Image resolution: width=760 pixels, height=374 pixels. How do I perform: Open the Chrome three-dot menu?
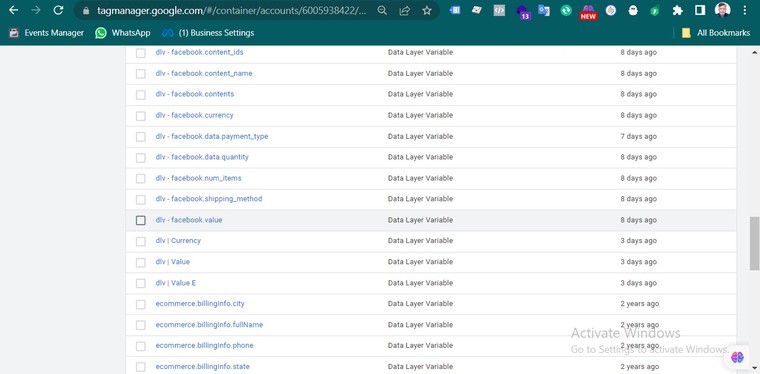pos(745,10)
